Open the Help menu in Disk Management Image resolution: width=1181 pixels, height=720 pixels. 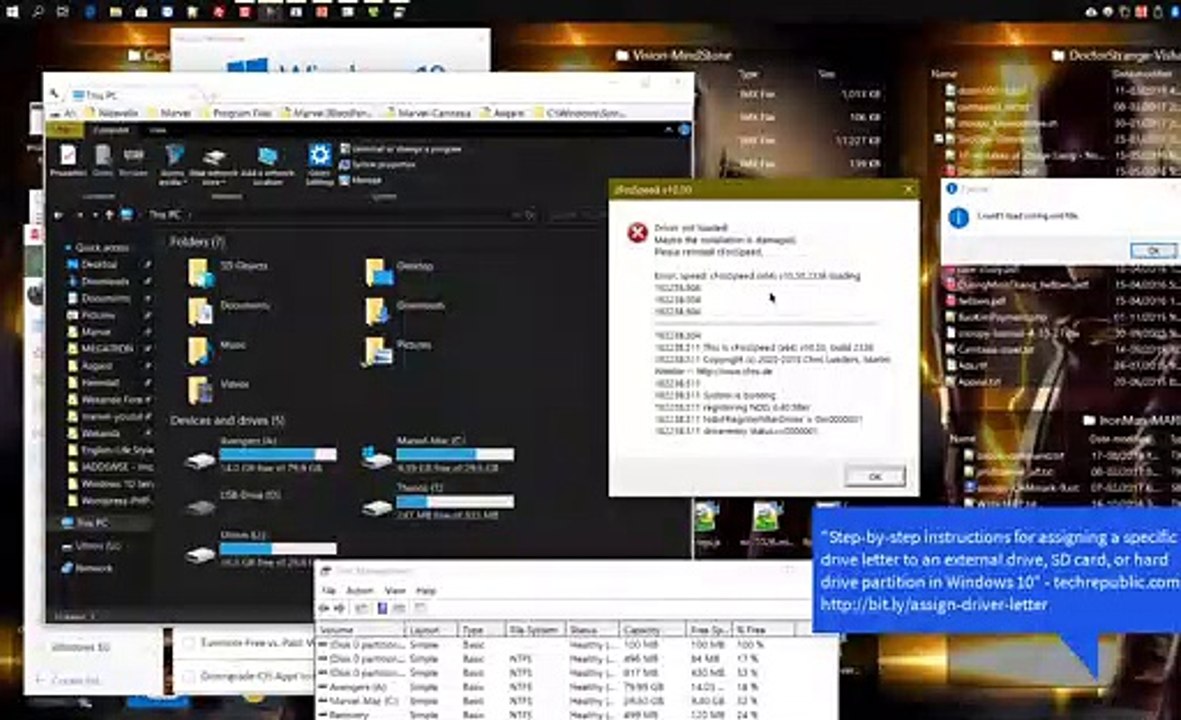tap(426, 590)
